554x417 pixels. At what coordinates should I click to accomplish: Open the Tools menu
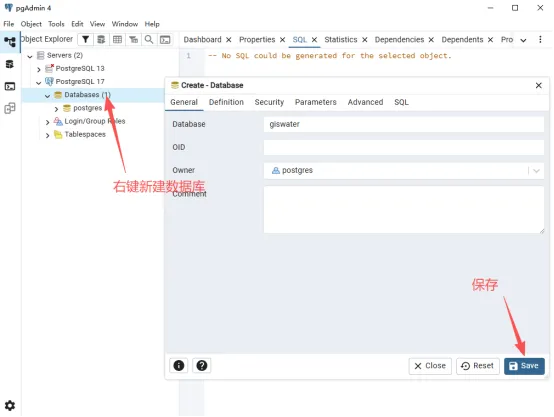56,24
